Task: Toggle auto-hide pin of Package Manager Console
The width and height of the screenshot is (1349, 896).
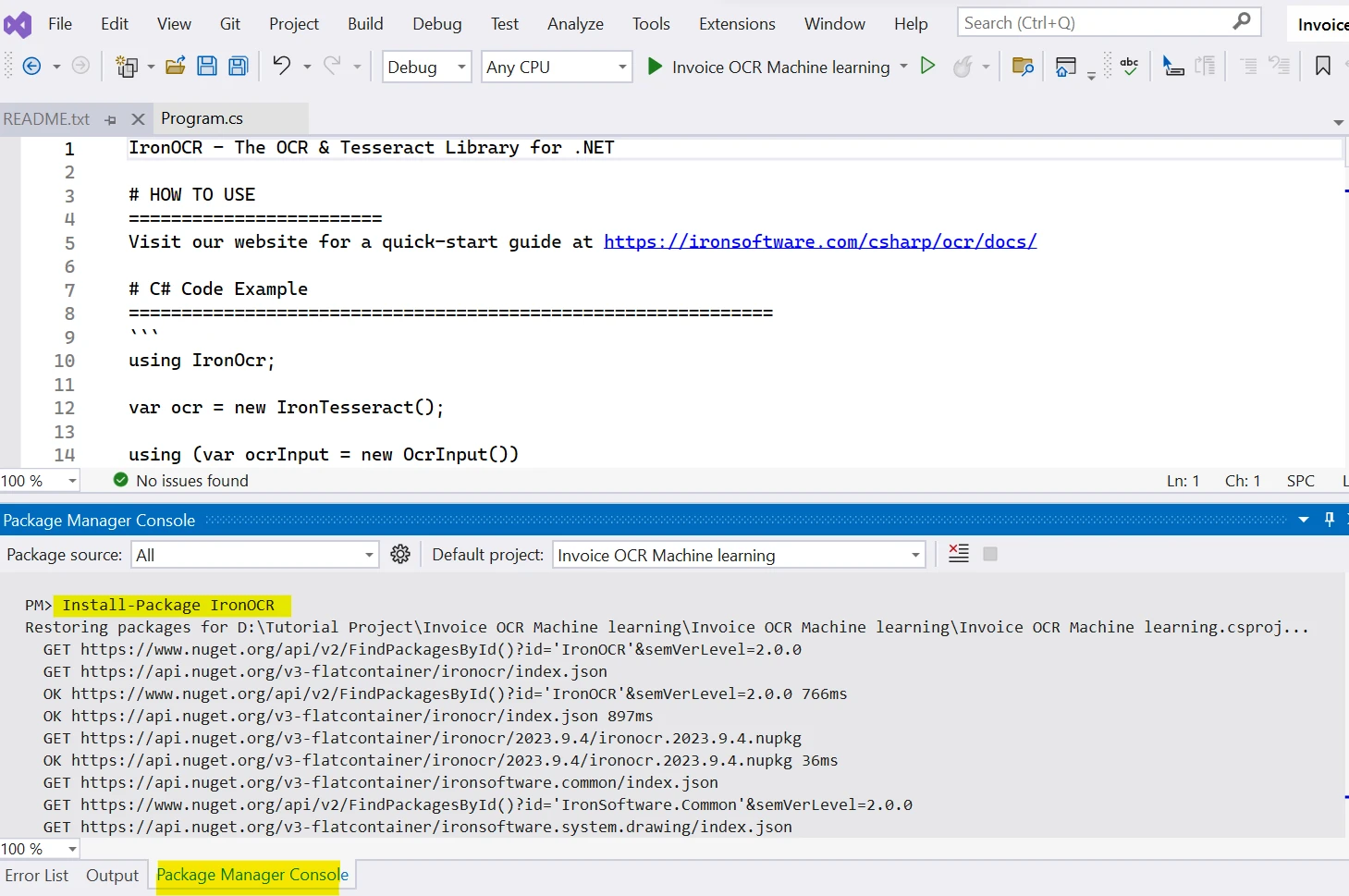Action: [x=1330, y=520]
